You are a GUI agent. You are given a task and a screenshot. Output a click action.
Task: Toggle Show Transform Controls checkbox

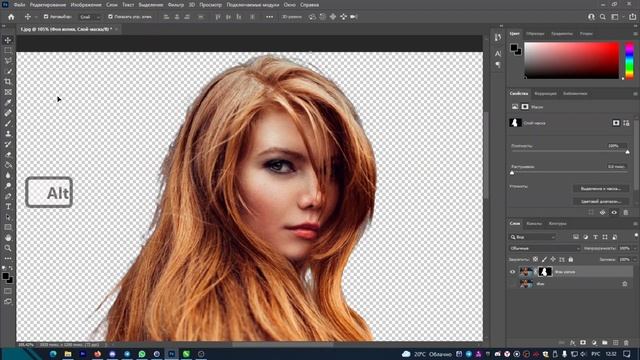110,17
